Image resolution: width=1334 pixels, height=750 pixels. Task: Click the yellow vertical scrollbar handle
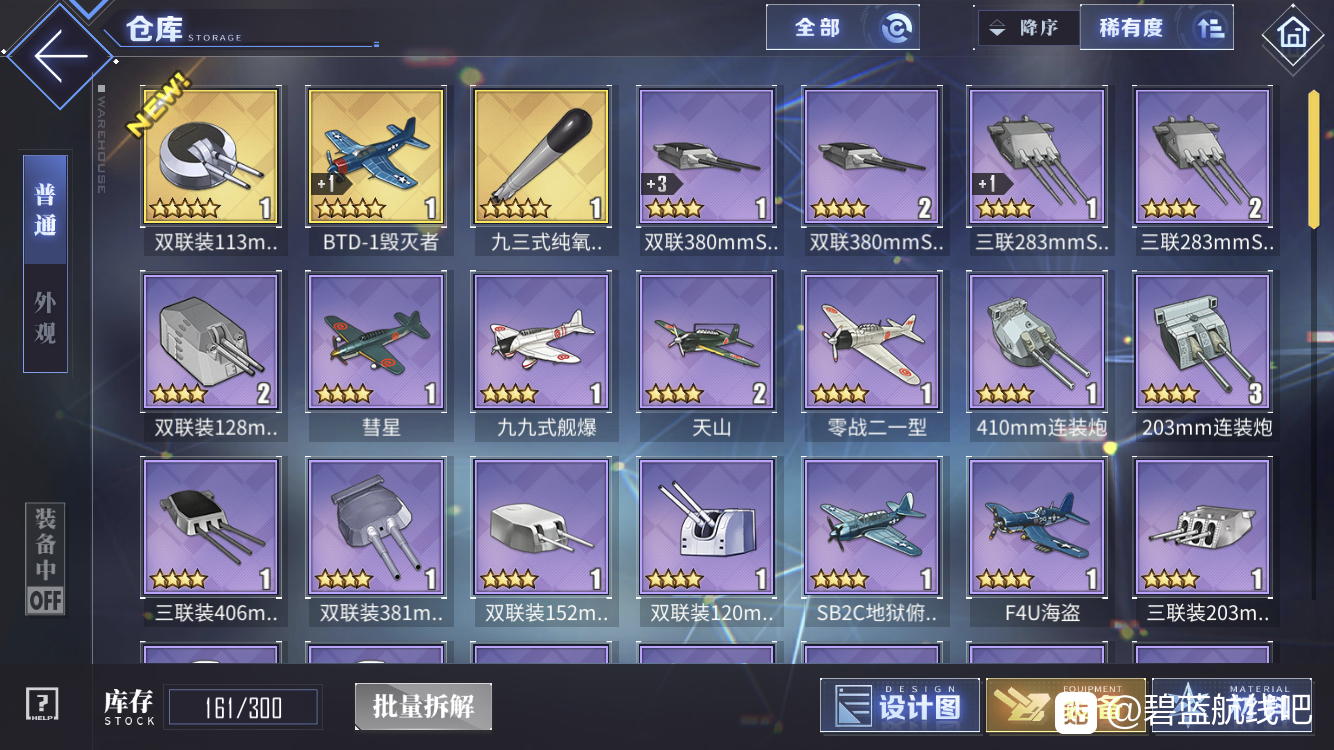[x=1314, y=160]
